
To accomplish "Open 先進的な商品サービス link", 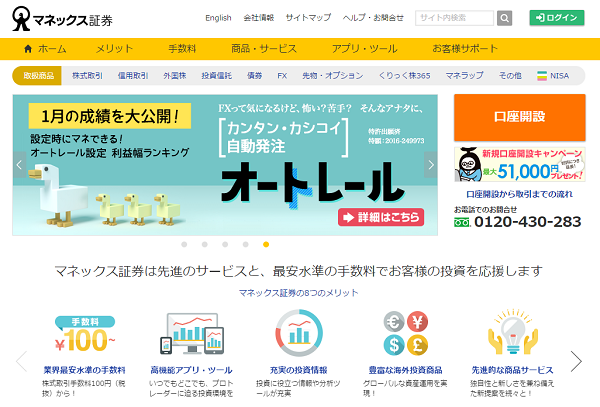I will click(x=512, y=370).
